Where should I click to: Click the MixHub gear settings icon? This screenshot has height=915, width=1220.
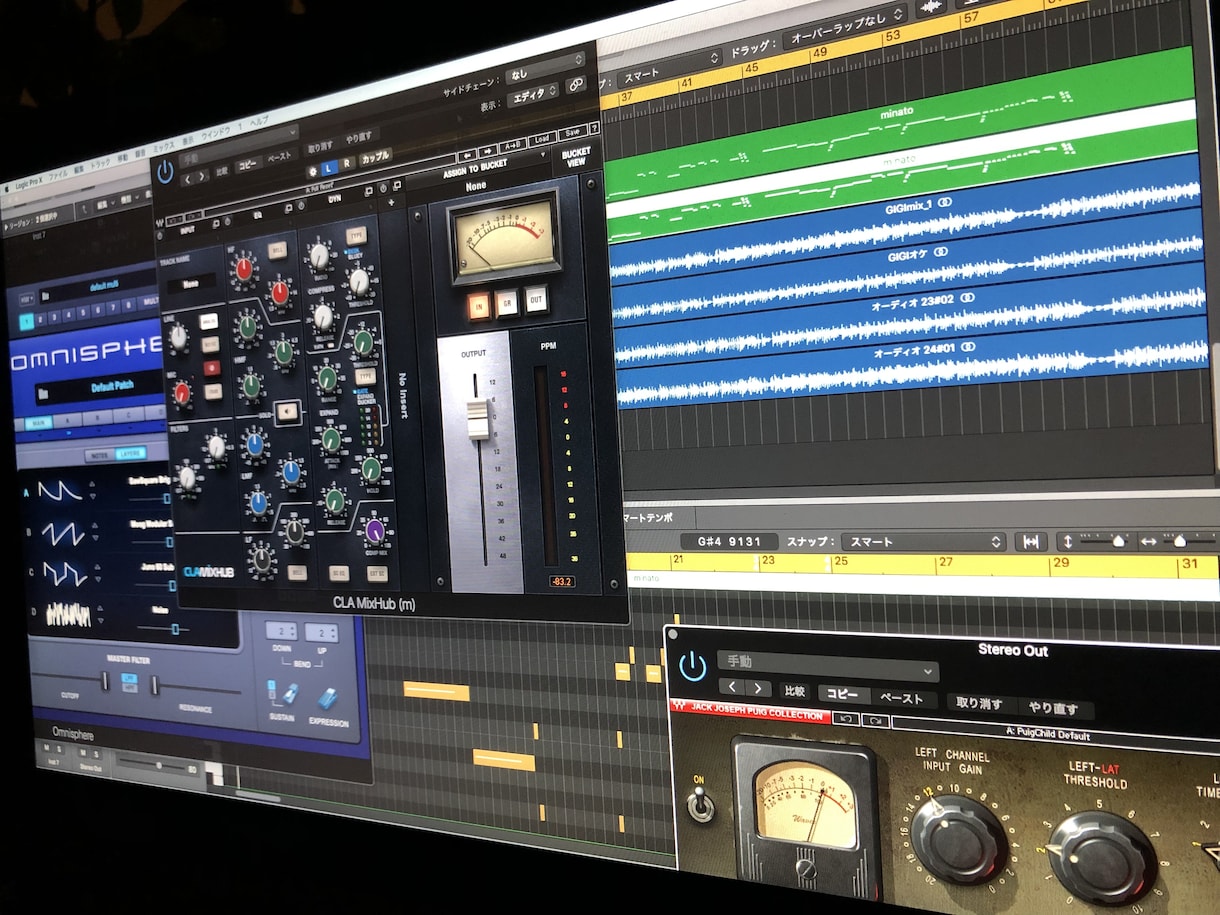click(x=313, y=172)
